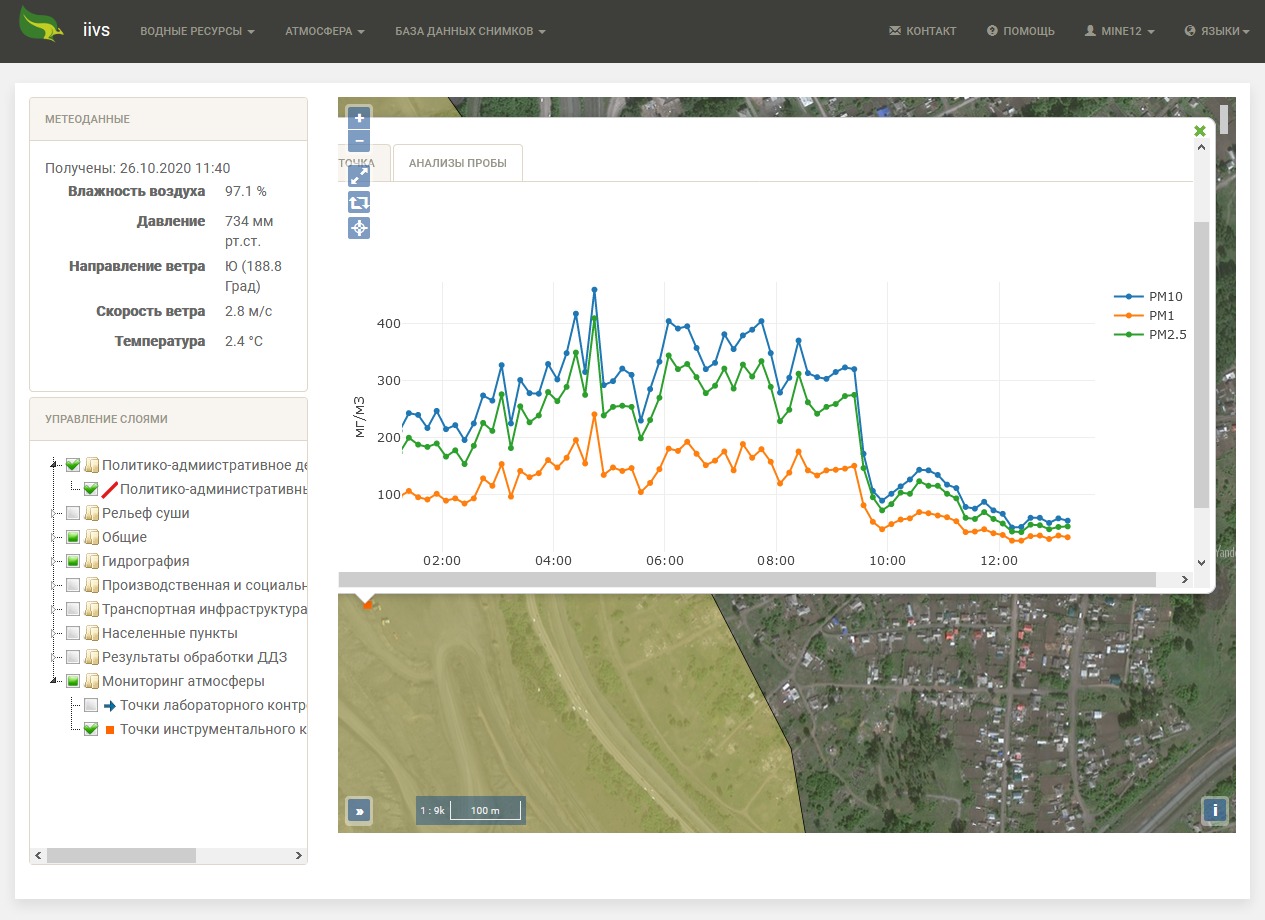Collapse the Мониторинг атмосферы tree node

[x=54, y=681]
